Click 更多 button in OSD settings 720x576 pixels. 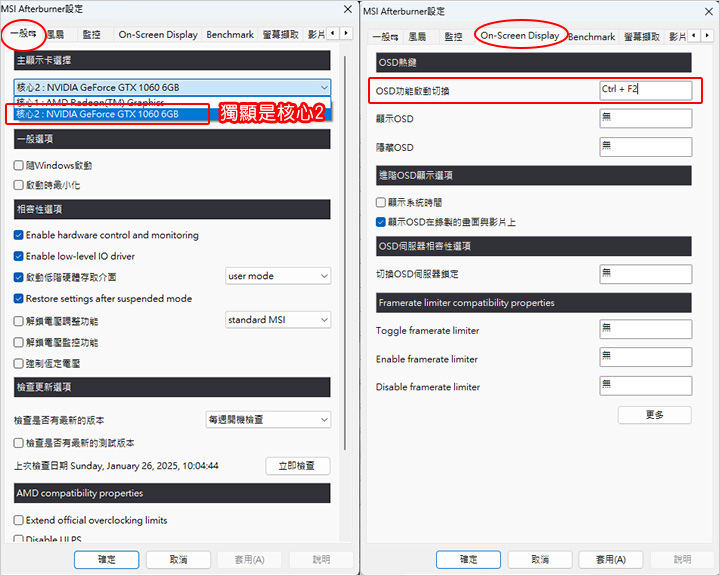pos(654,415)
